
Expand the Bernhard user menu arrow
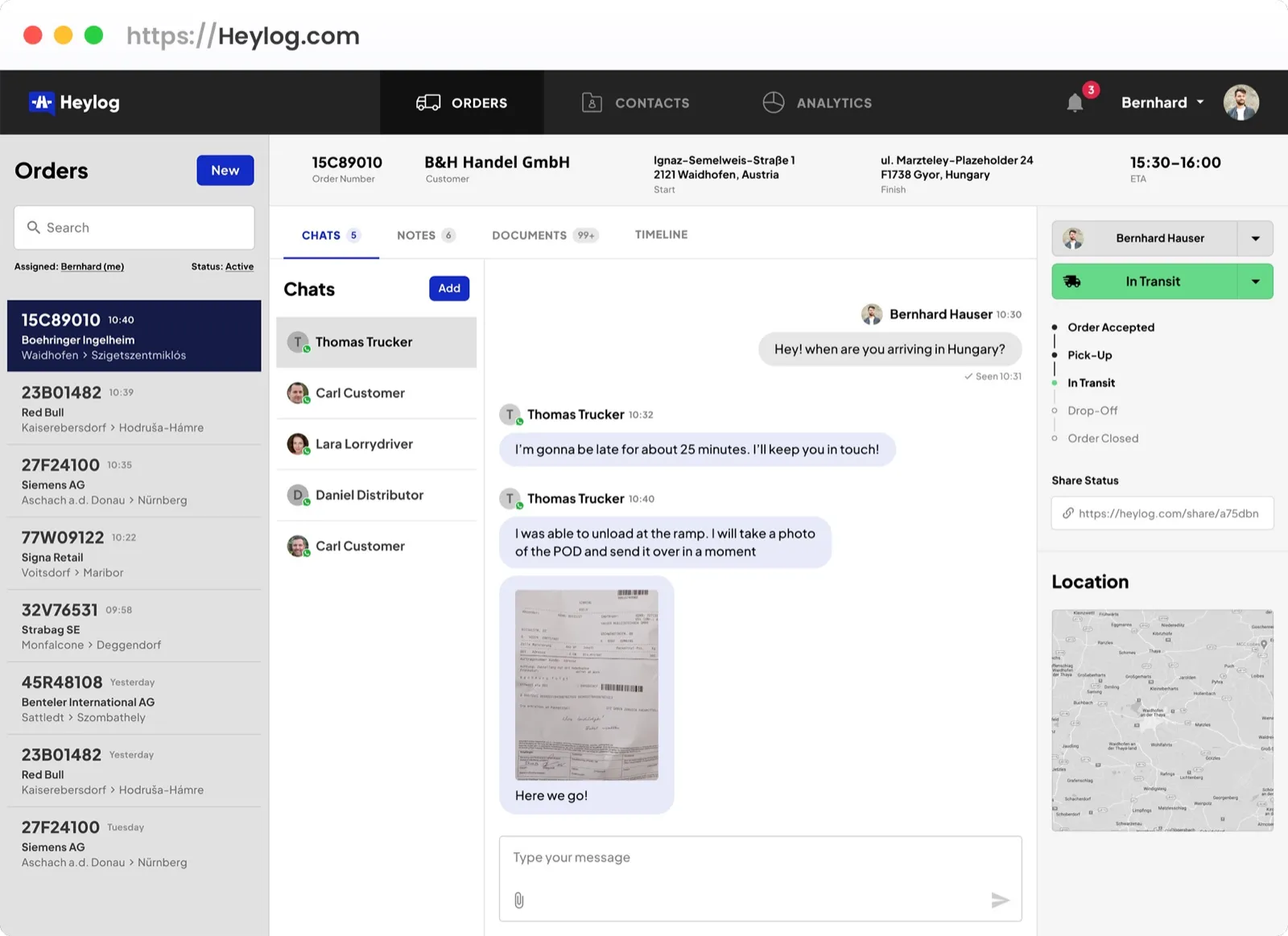click(x=1200, y=102)
